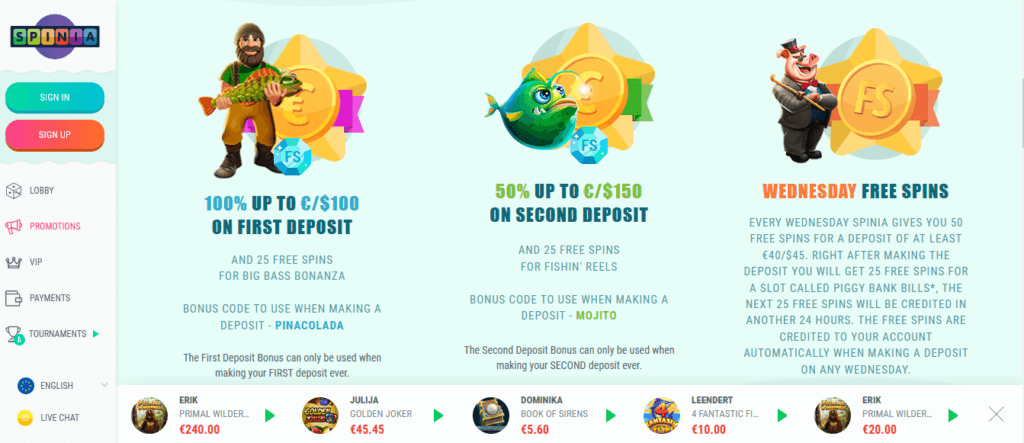
Task: Click the Payments wallet icon
Action: [13, 298]
